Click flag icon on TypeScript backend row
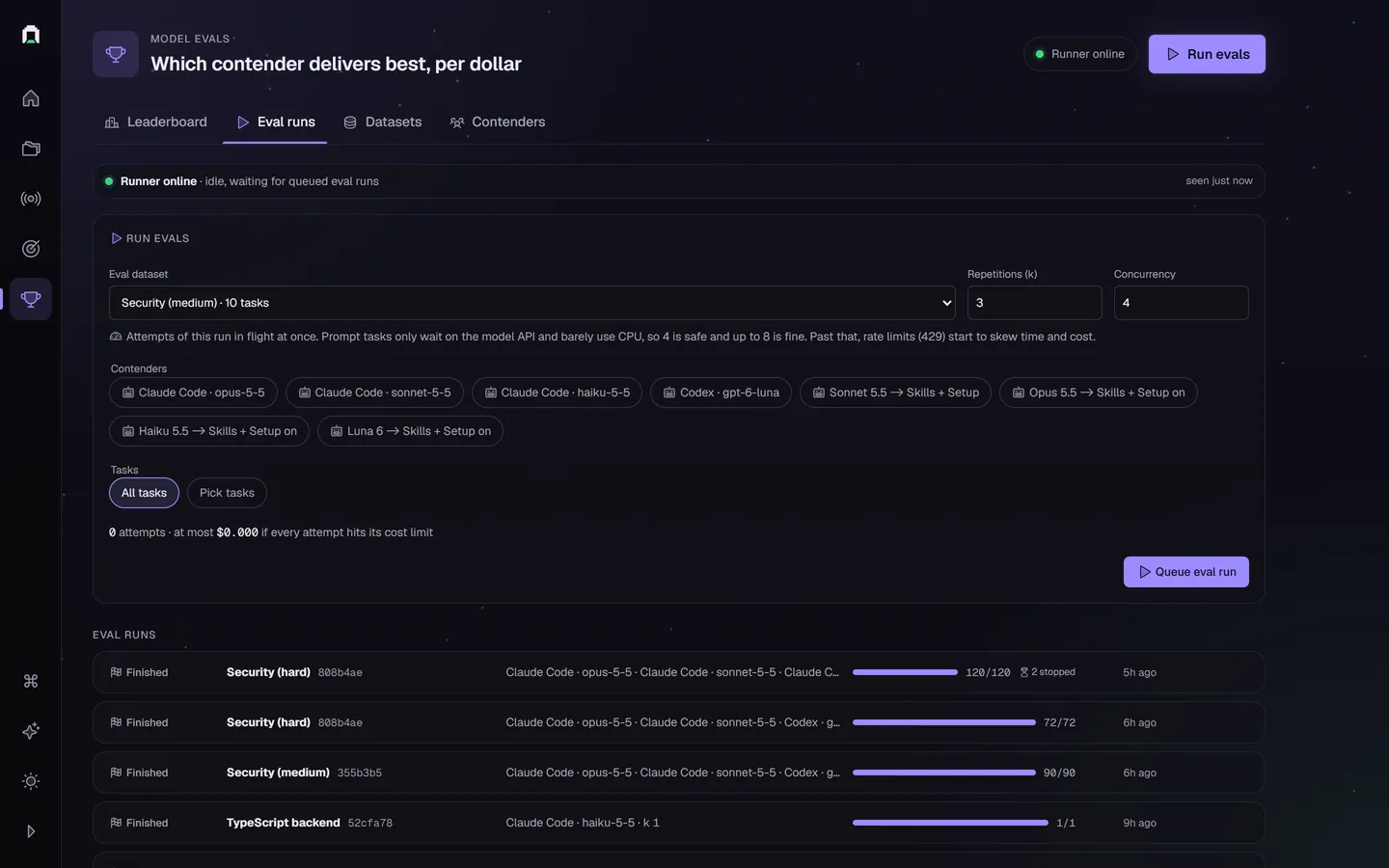 [x=116, y=823]
